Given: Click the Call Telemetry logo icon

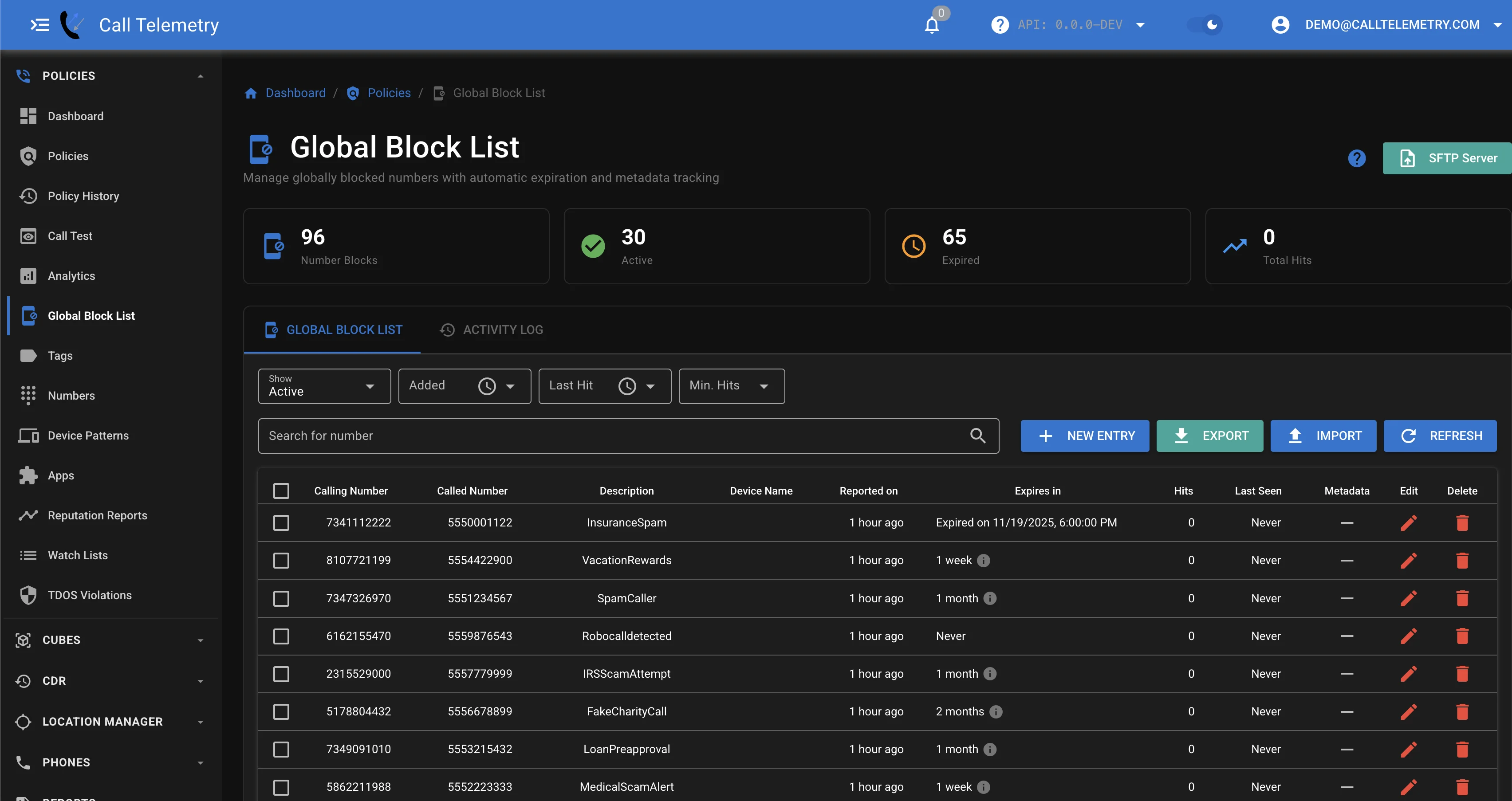Looking at the screenshot, I should 73,25.
